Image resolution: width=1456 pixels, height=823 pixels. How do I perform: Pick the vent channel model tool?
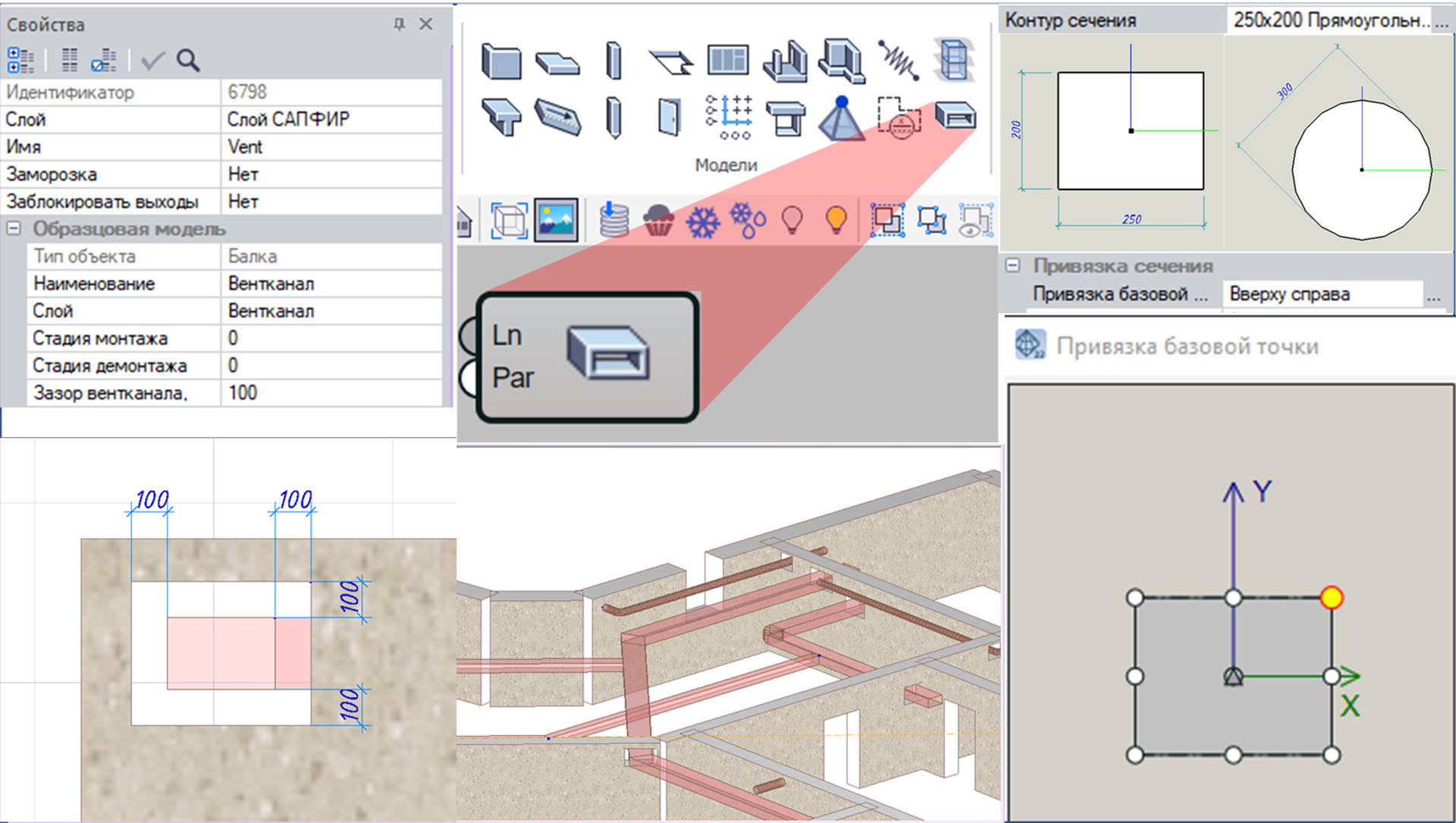coord(955,117)
